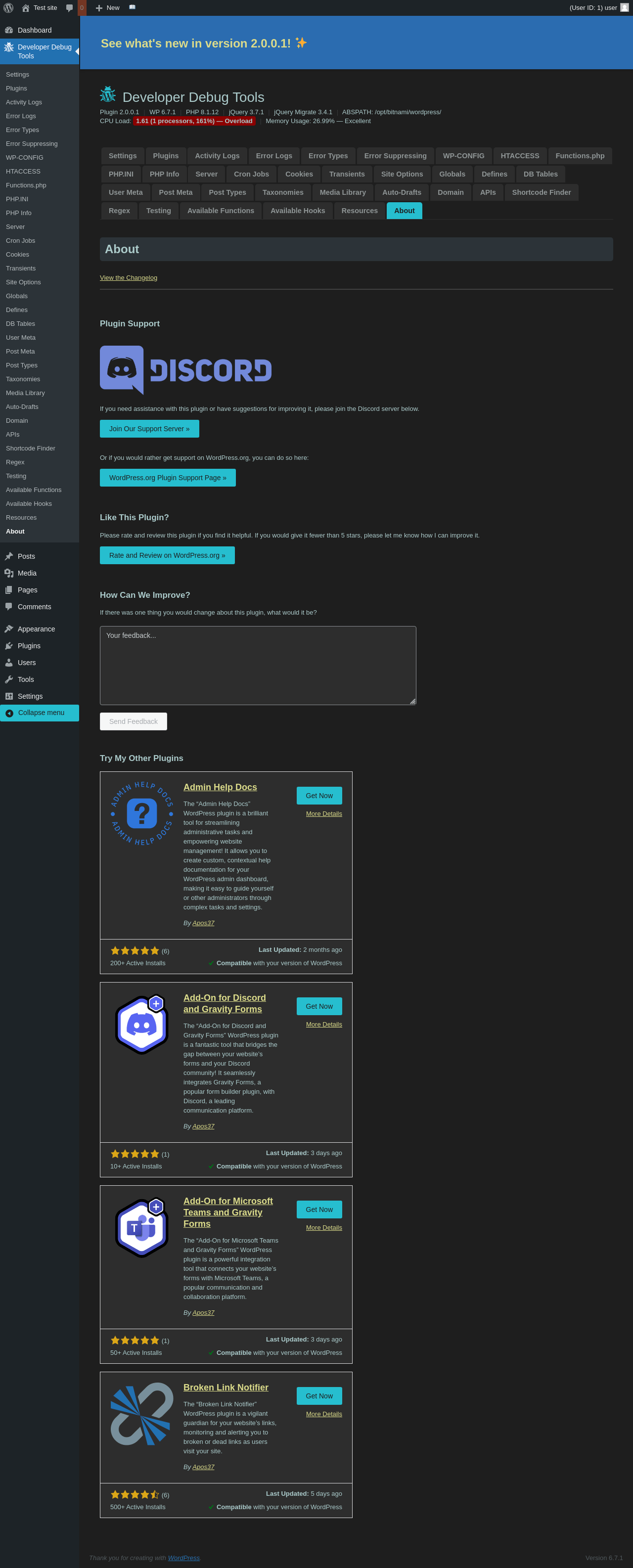
Task: Open Plugins via the plug icon
Action: pyautogui.click(x=9, y=646)
